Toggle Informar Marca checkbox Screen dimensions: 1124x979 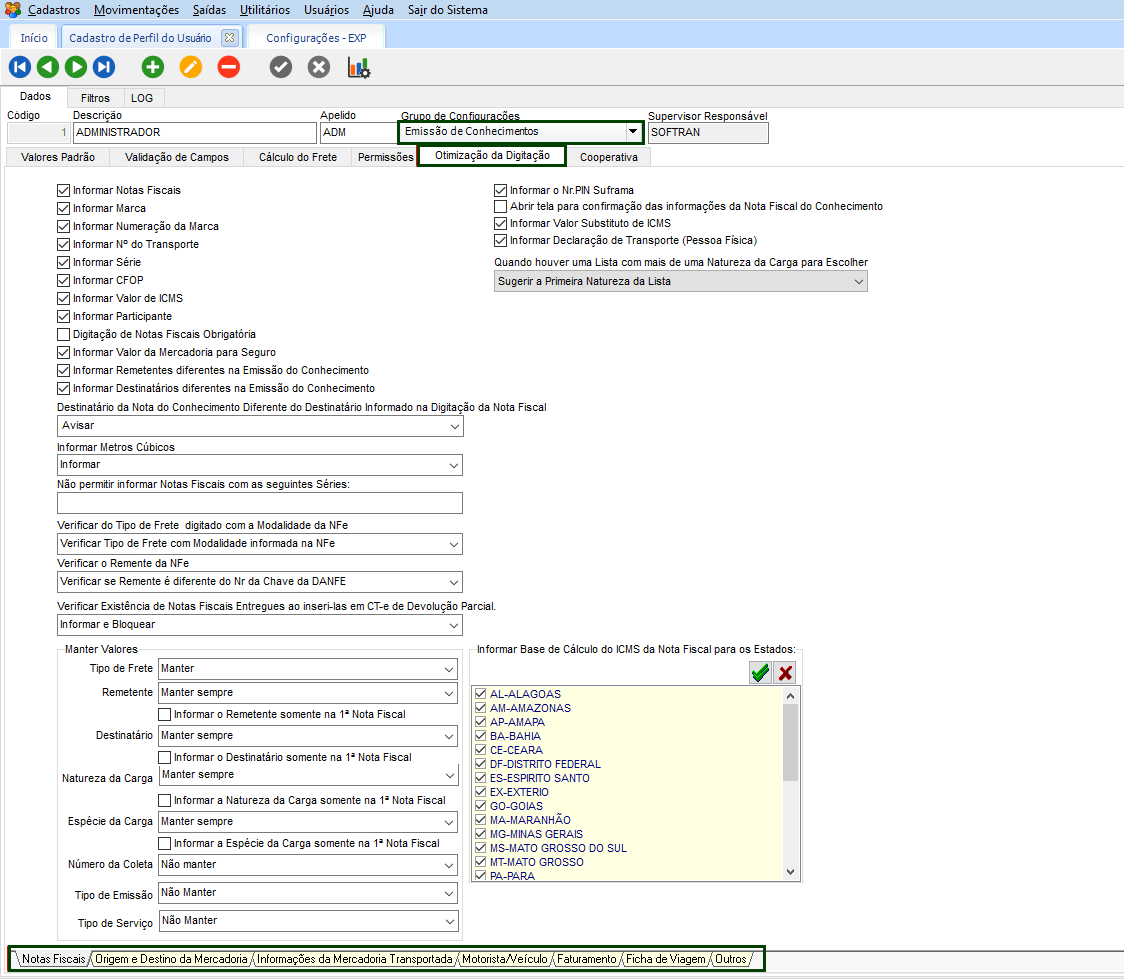pos(64,208)
